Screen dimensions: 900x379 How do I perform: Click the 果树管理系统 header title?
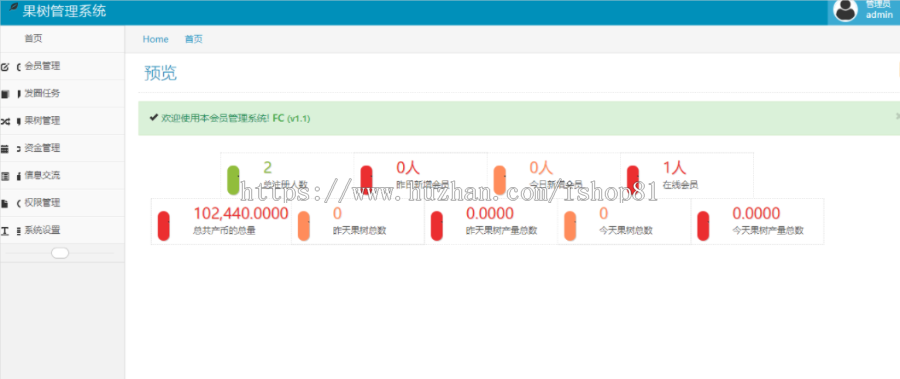click(64, 10)
